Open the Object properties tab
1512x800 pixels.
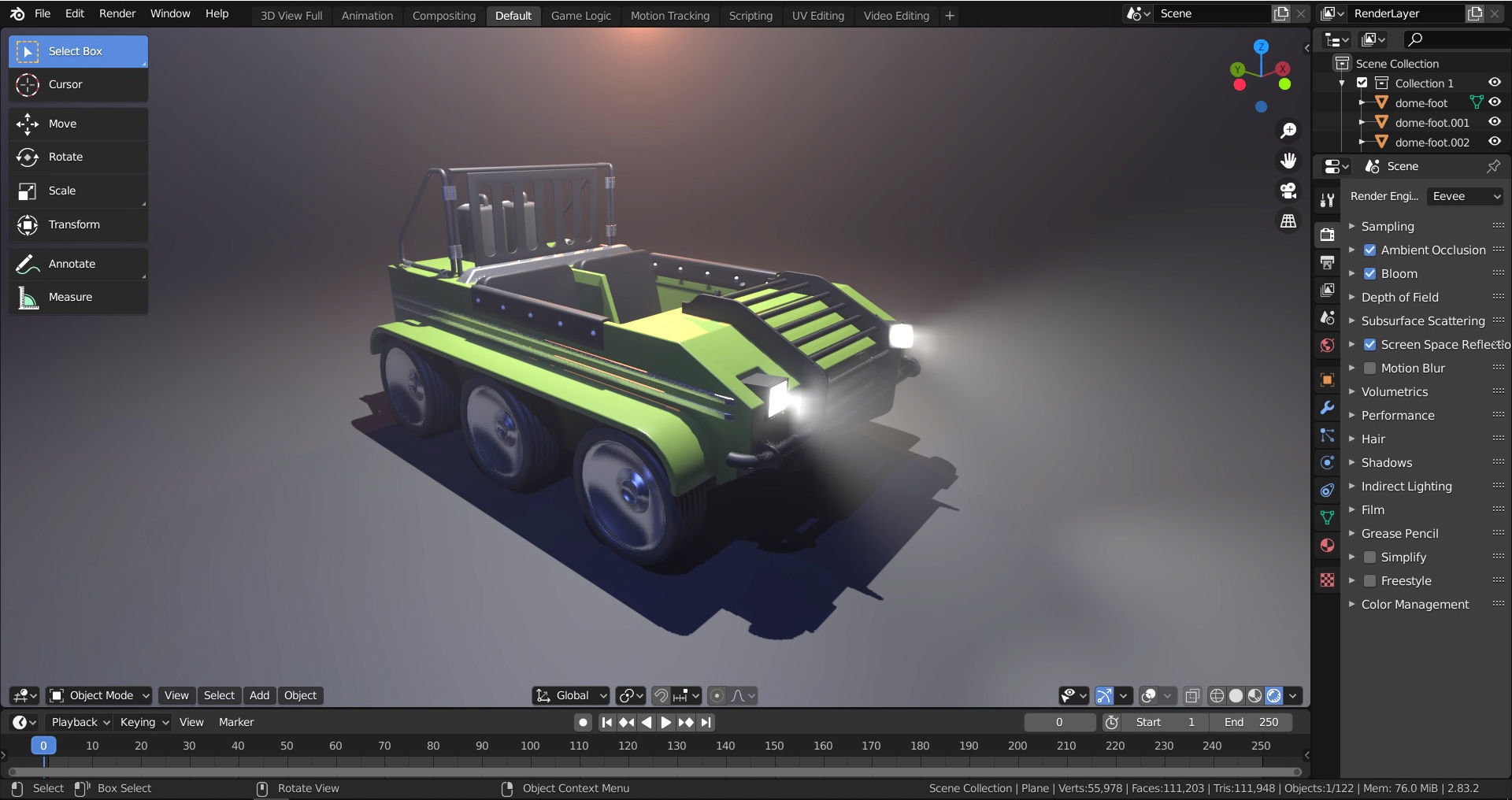[x=1327, y=380]
